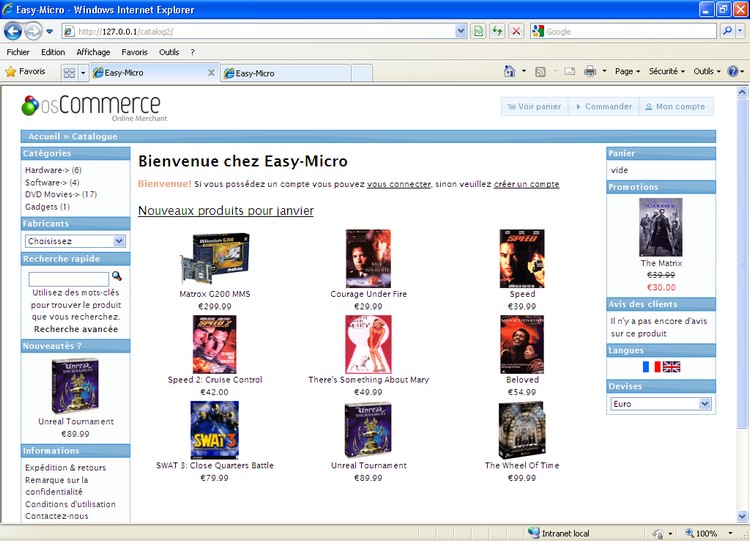Click the search magnifier icon by Google box
This screenshot has height=541, width=750.
tap(727, 32)
